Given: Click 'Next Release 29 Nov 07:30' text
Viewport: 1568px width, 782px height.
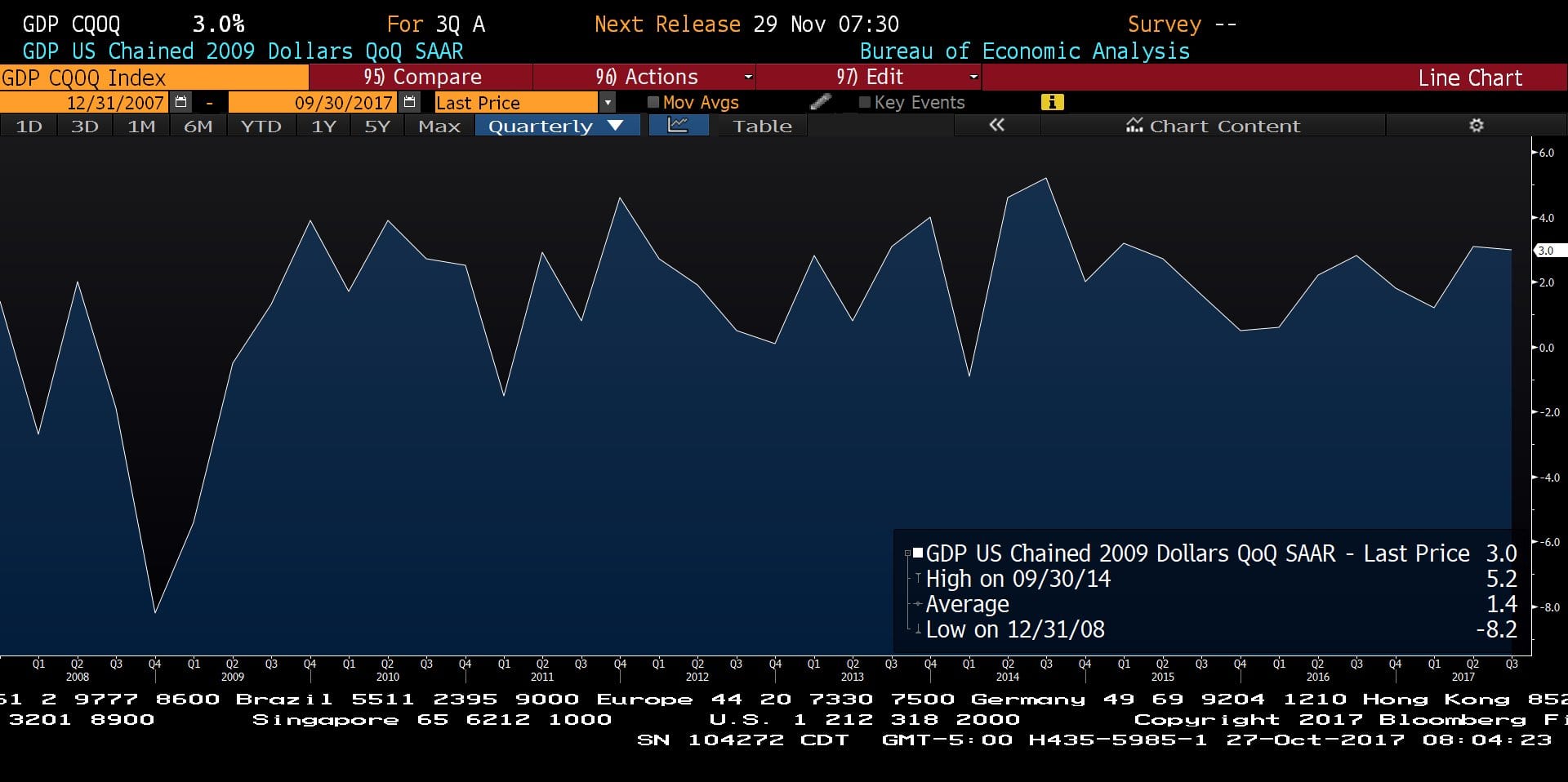Looking at the screenshot, I should (746, 24).
